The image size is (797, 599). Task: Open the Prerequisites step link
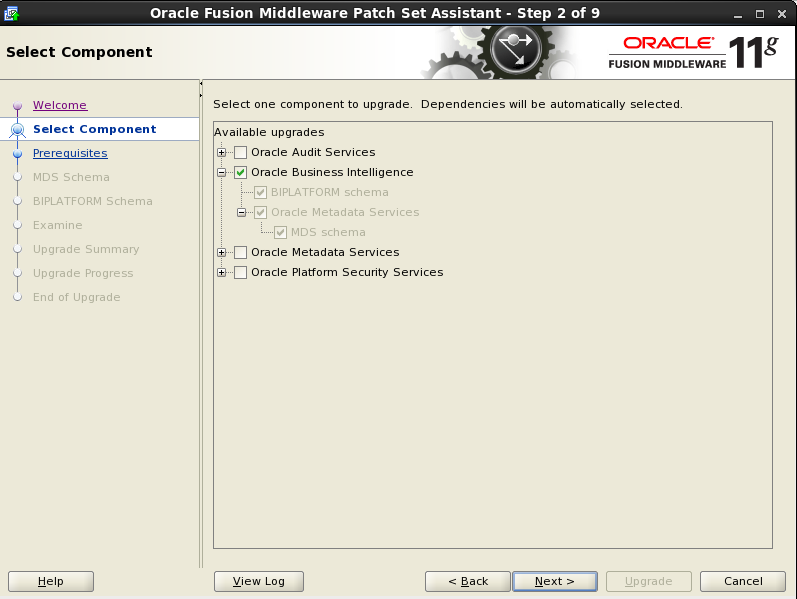pos(70,153)
